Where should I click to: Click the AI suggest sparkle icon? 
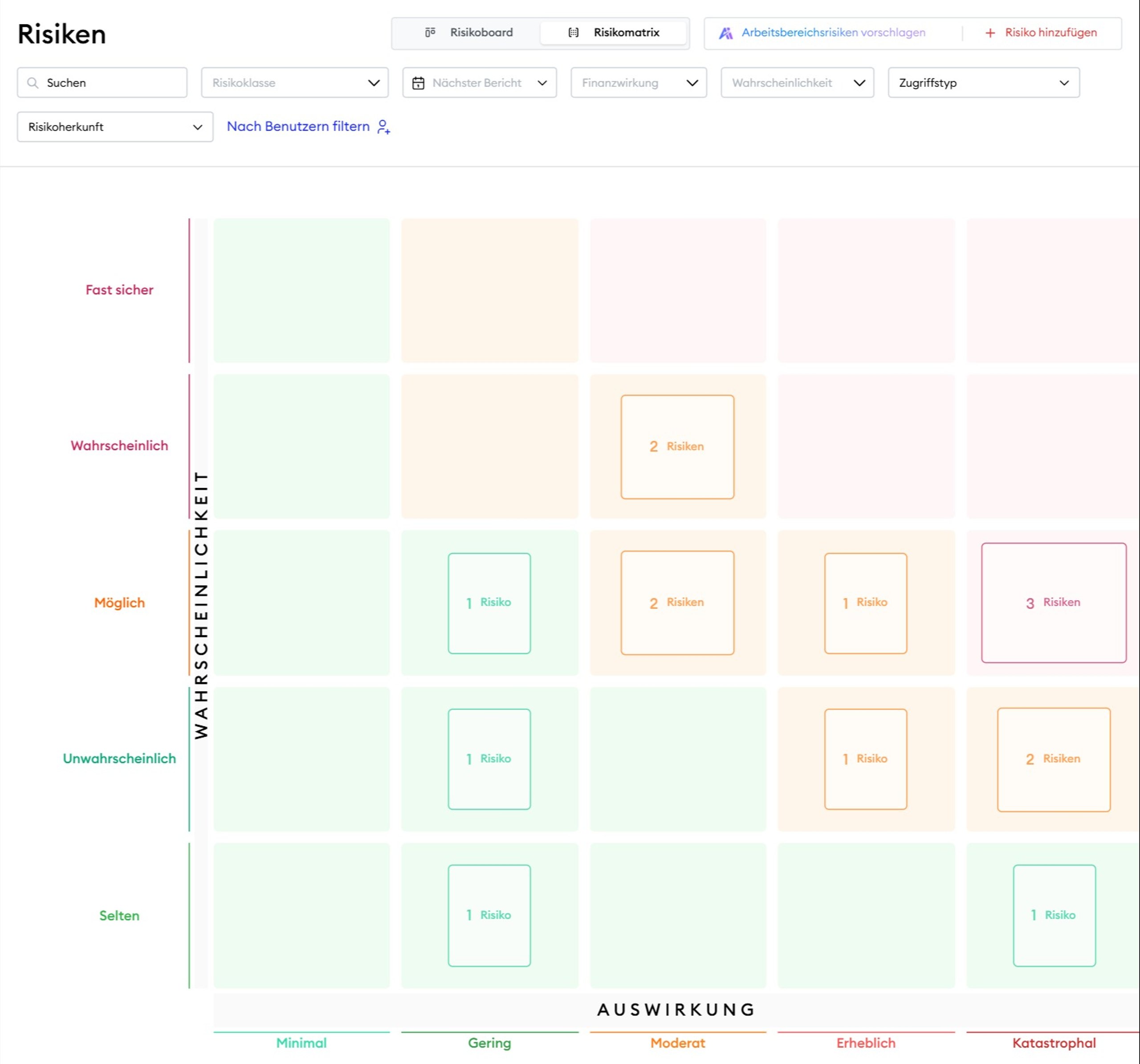click(x=726, y=33)
